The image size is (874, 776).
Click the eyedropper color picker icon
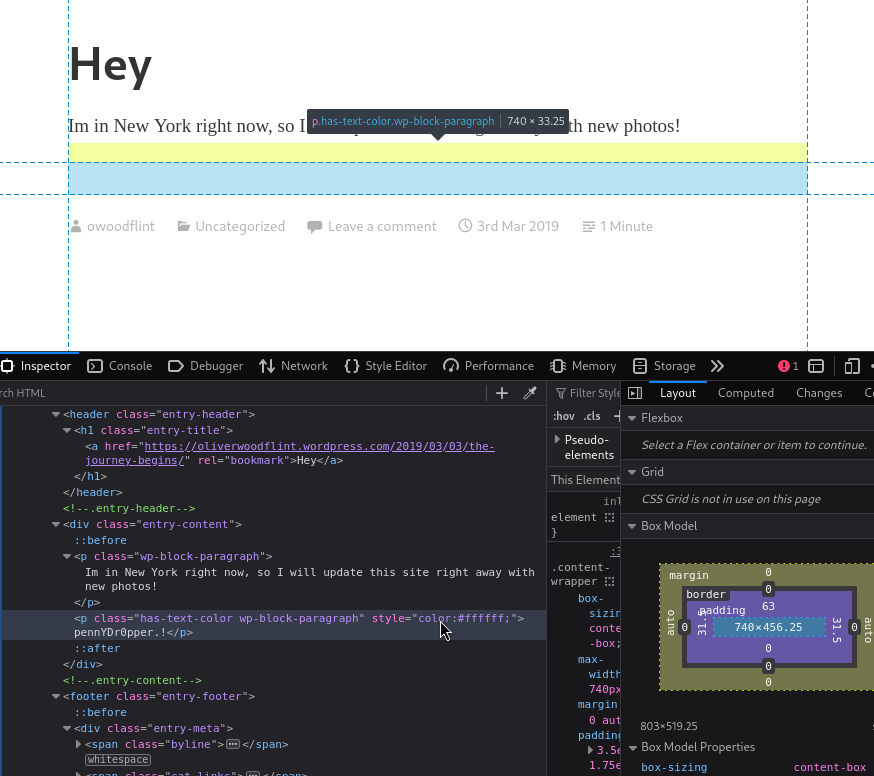pos(530,393)
